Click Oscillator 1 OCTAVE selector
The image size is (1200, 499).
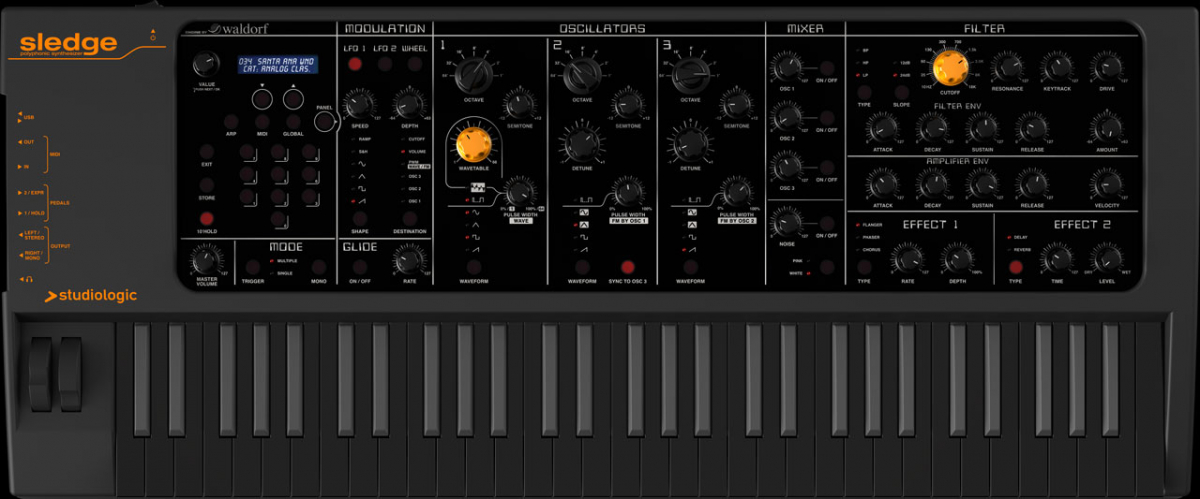474,74
